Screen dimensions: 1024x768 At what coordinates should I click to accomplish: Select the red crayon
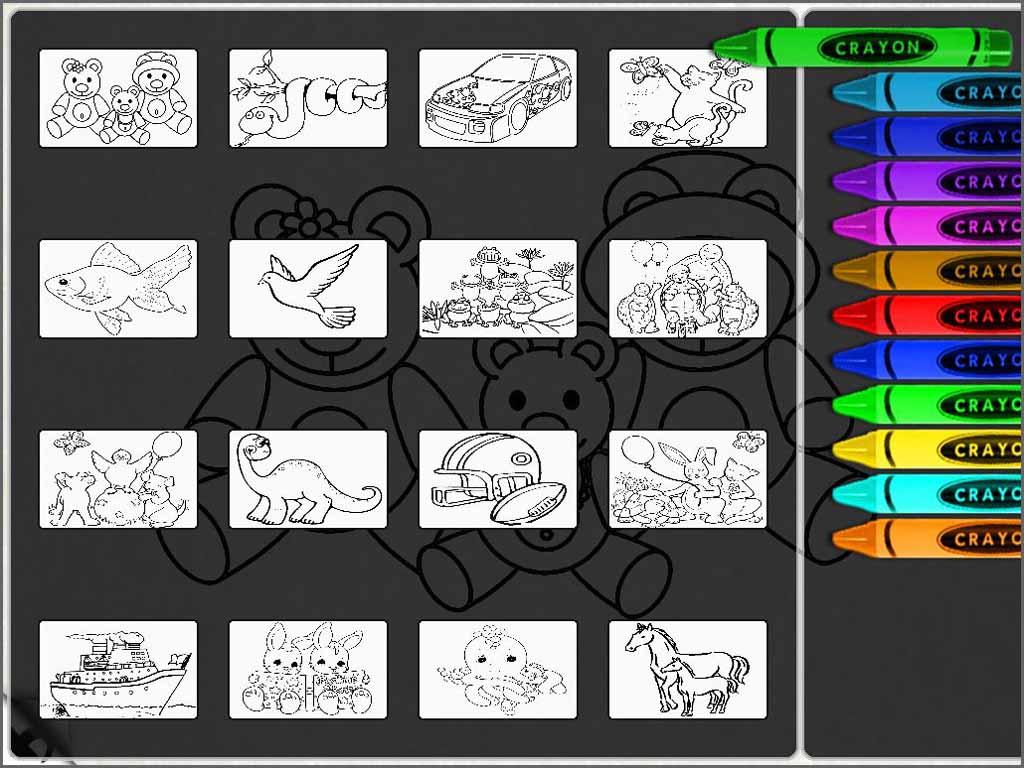click(927, 315)
